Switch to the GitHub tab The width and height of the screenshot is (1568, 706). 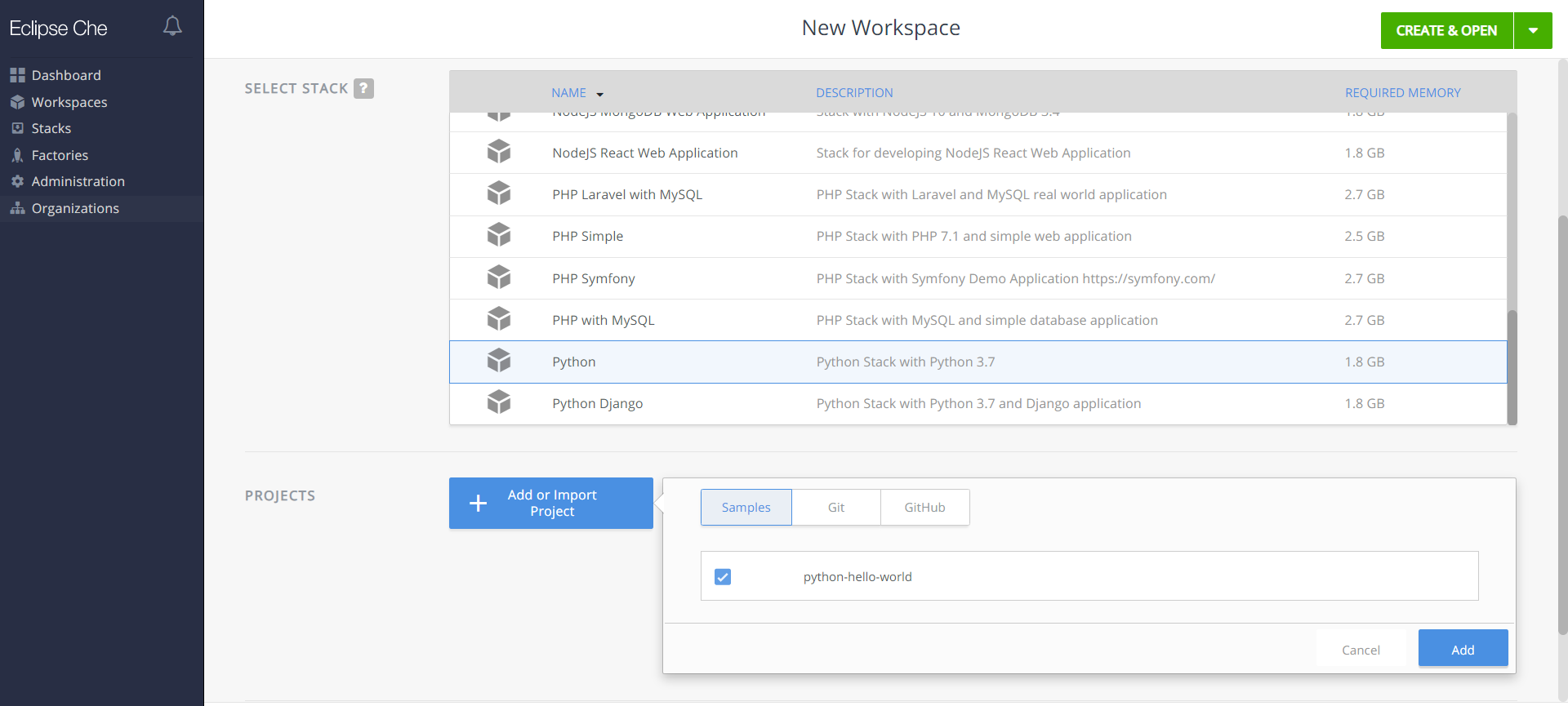point(924,507)
